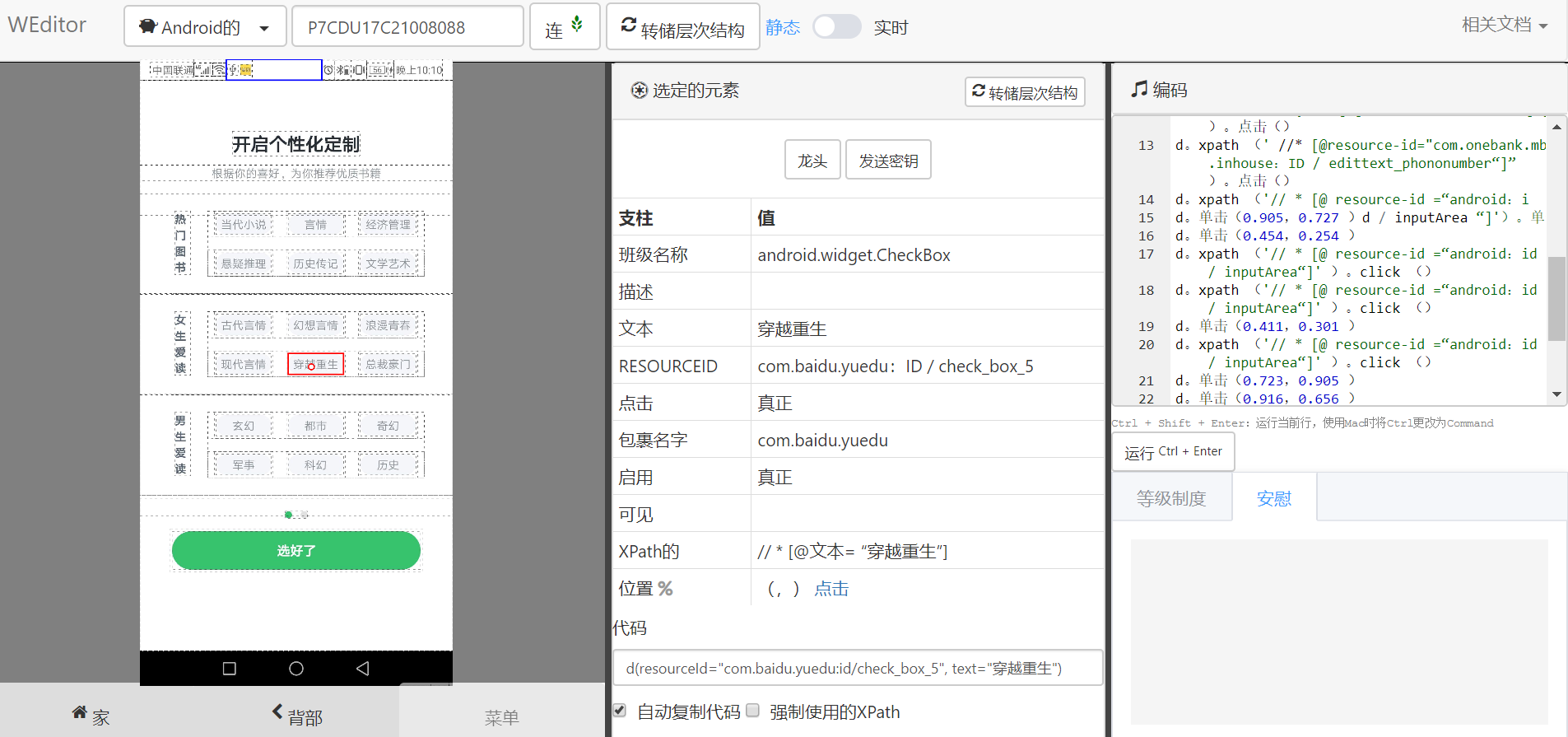Click the music note icon beside 编码
1568x737 pixels.
tap(1139, 89)
